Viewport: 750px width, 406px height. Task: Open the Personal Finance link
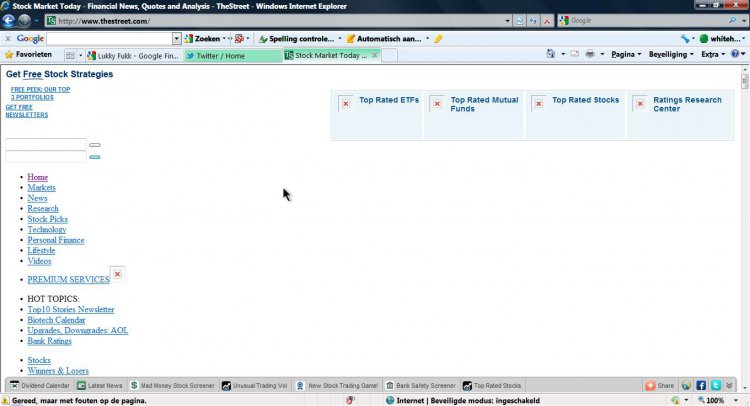coord(55,240)
